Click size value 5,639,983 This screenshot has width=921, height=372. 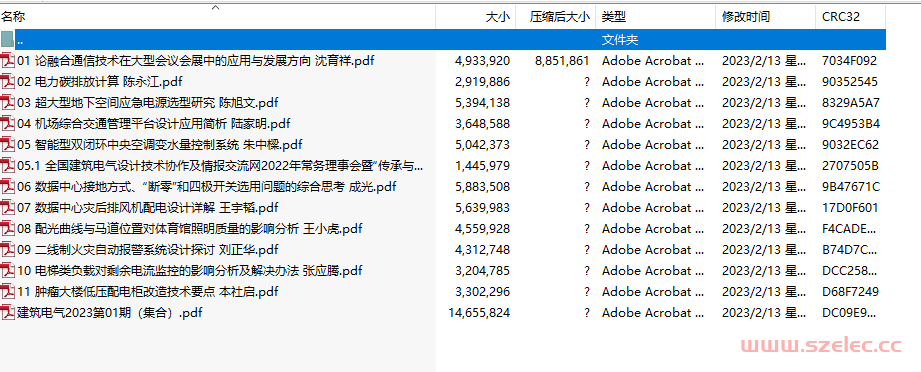point(482,207)
